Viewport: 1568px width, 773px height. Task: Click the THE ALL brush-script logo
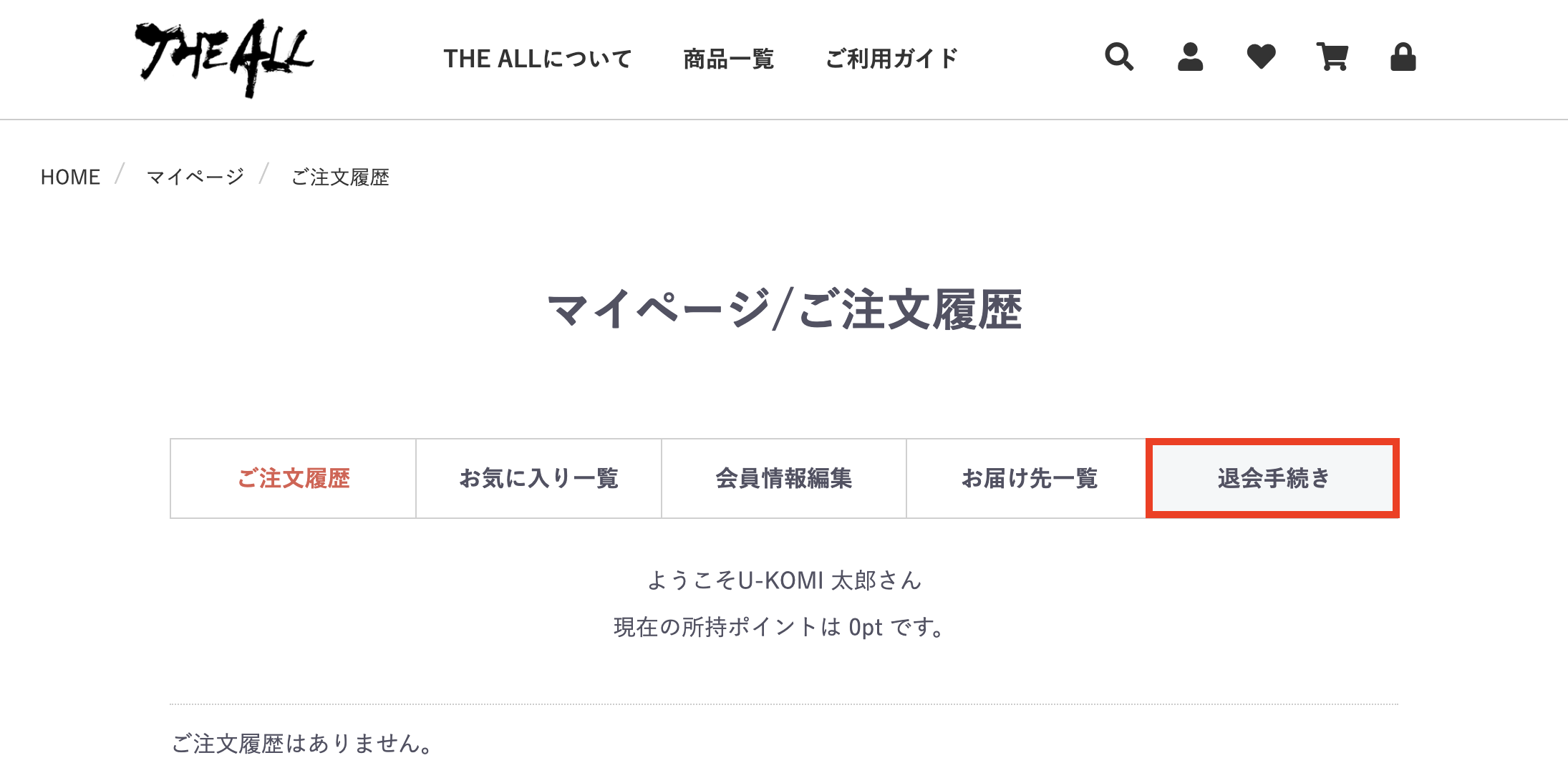click(x=224, y=57)
